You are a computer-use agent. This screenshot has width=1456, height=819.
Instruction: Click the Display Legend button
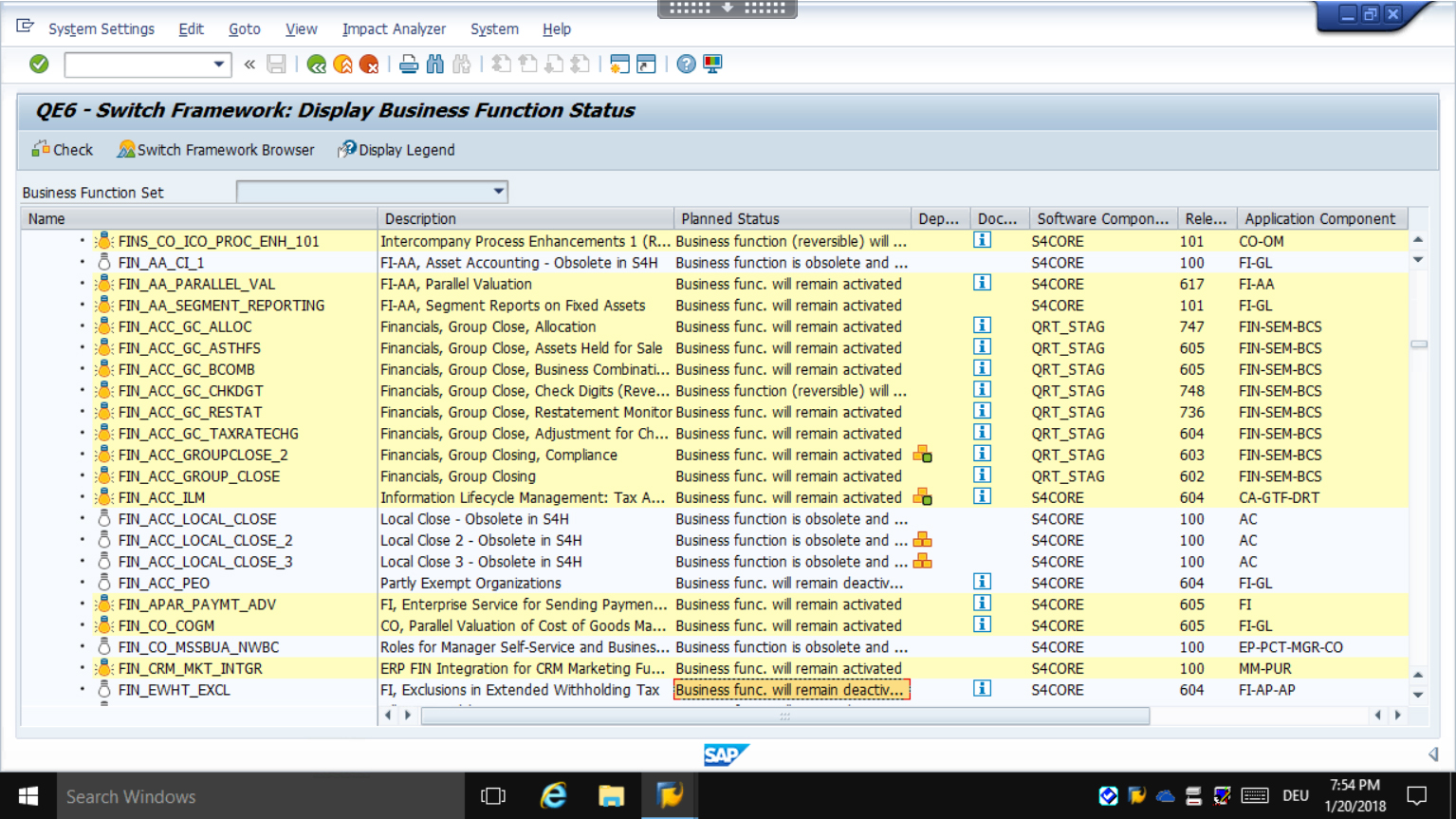[x=396, y=150]
